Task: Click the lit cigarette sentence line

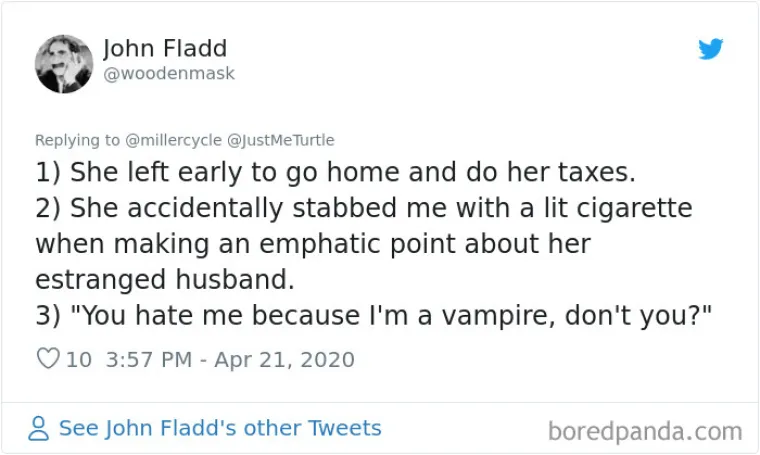Action: coord(364,208)
